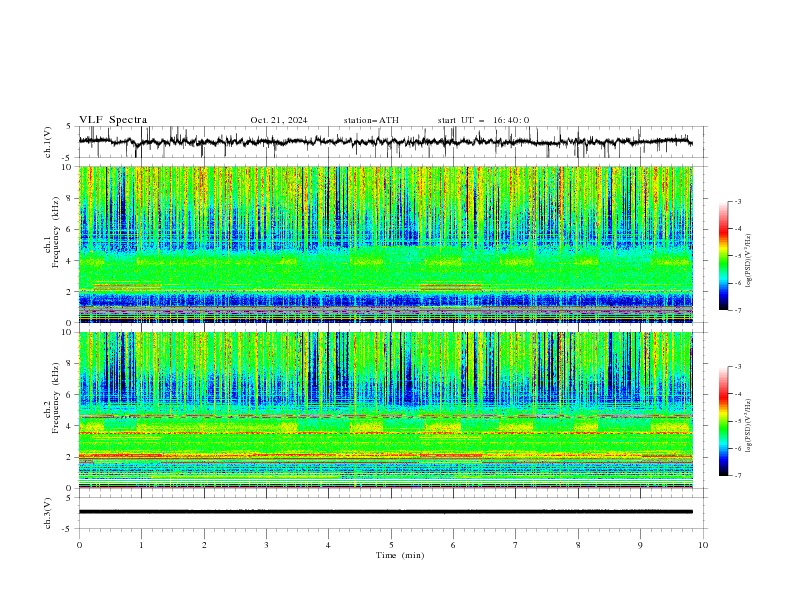The width and height of the screenshot is (792, 612).
Task: Click time axis tick label "4"
Action: point(328,545)
